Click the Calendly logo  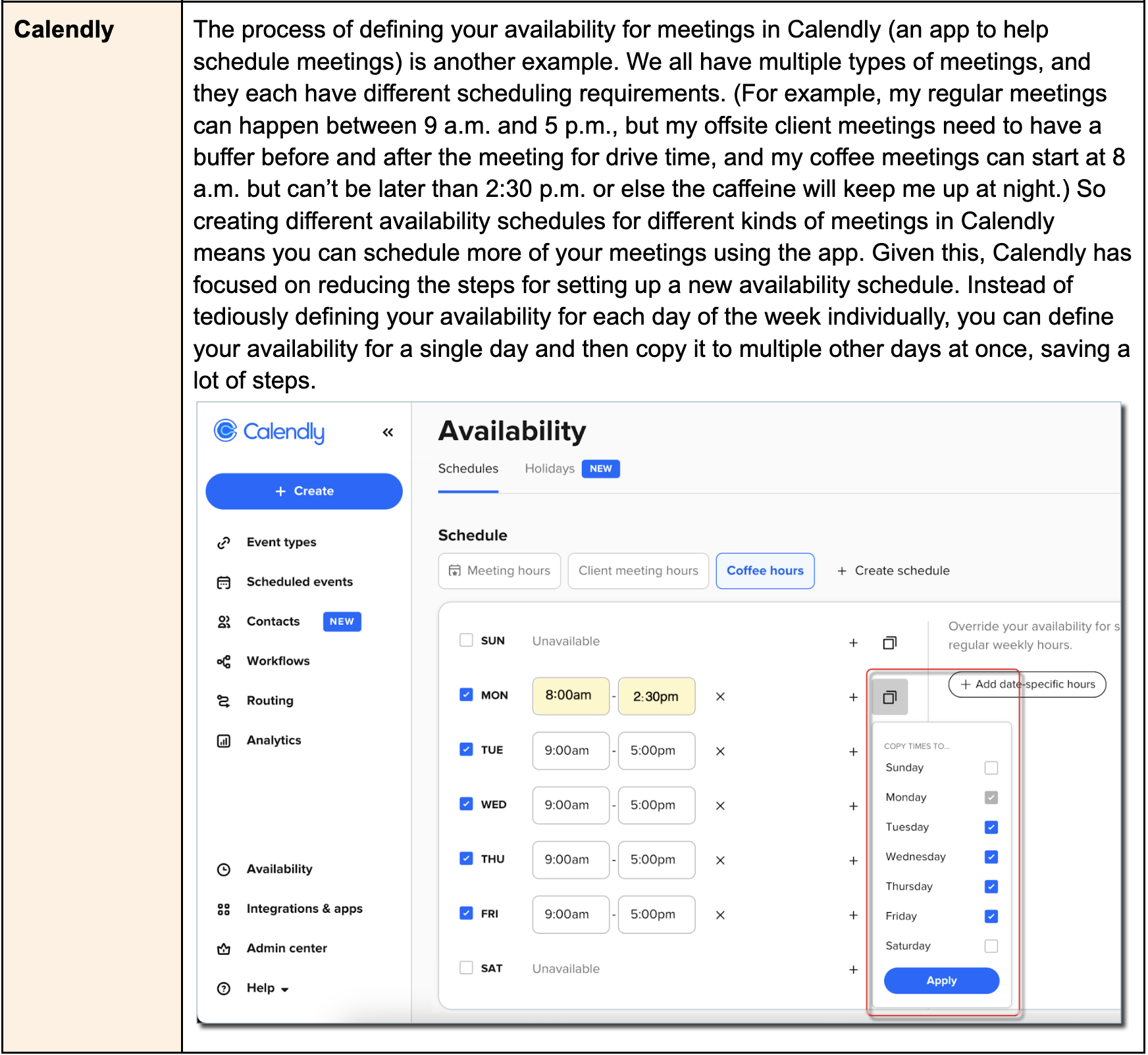(269, 431)
